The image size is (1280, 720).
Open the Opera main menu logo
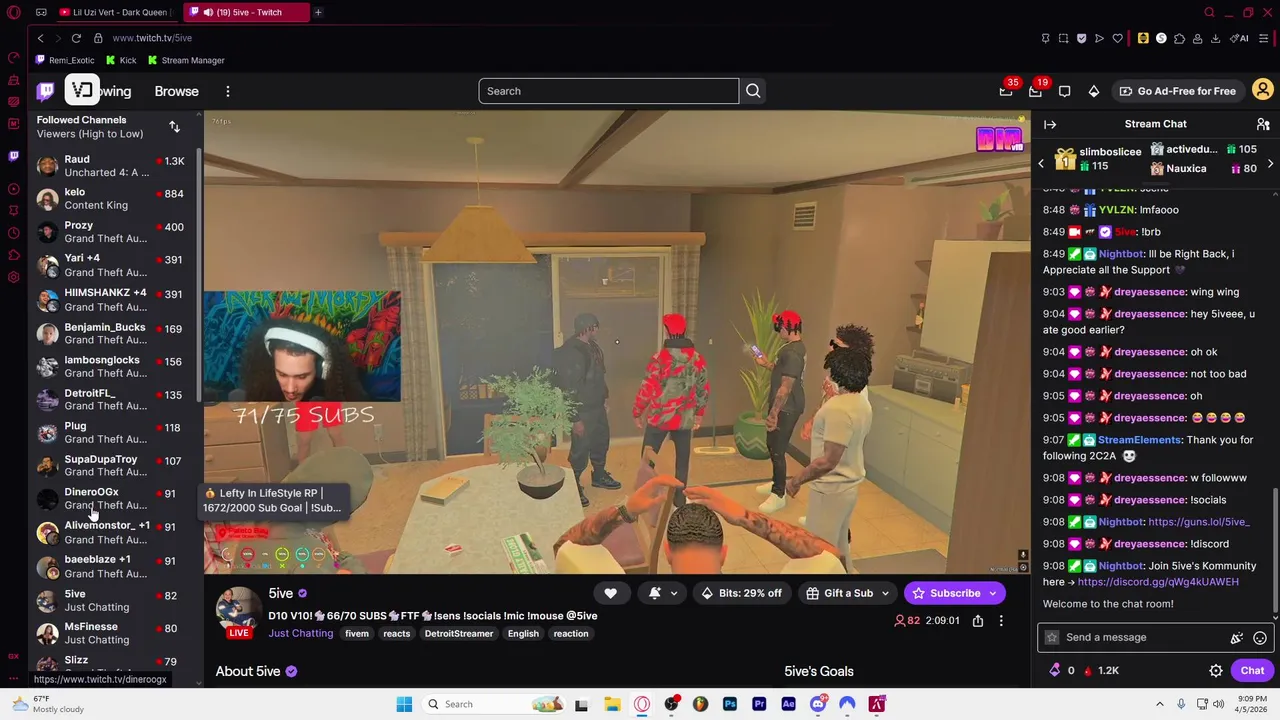click(x=13, y=12)
